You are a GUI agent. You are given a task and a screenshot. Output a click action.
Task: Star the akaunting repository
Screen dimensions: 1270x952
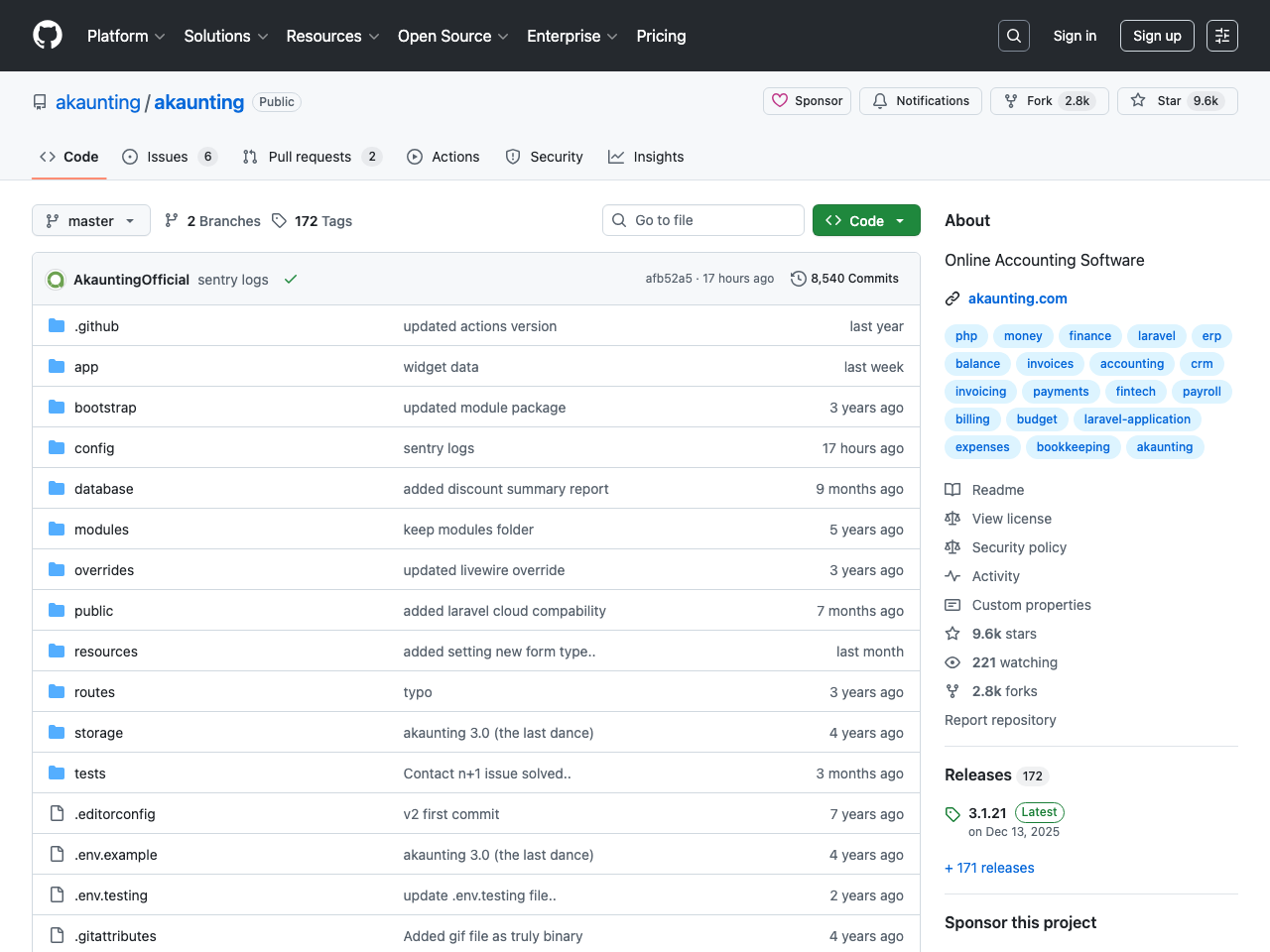click(x=1177, y=101)
